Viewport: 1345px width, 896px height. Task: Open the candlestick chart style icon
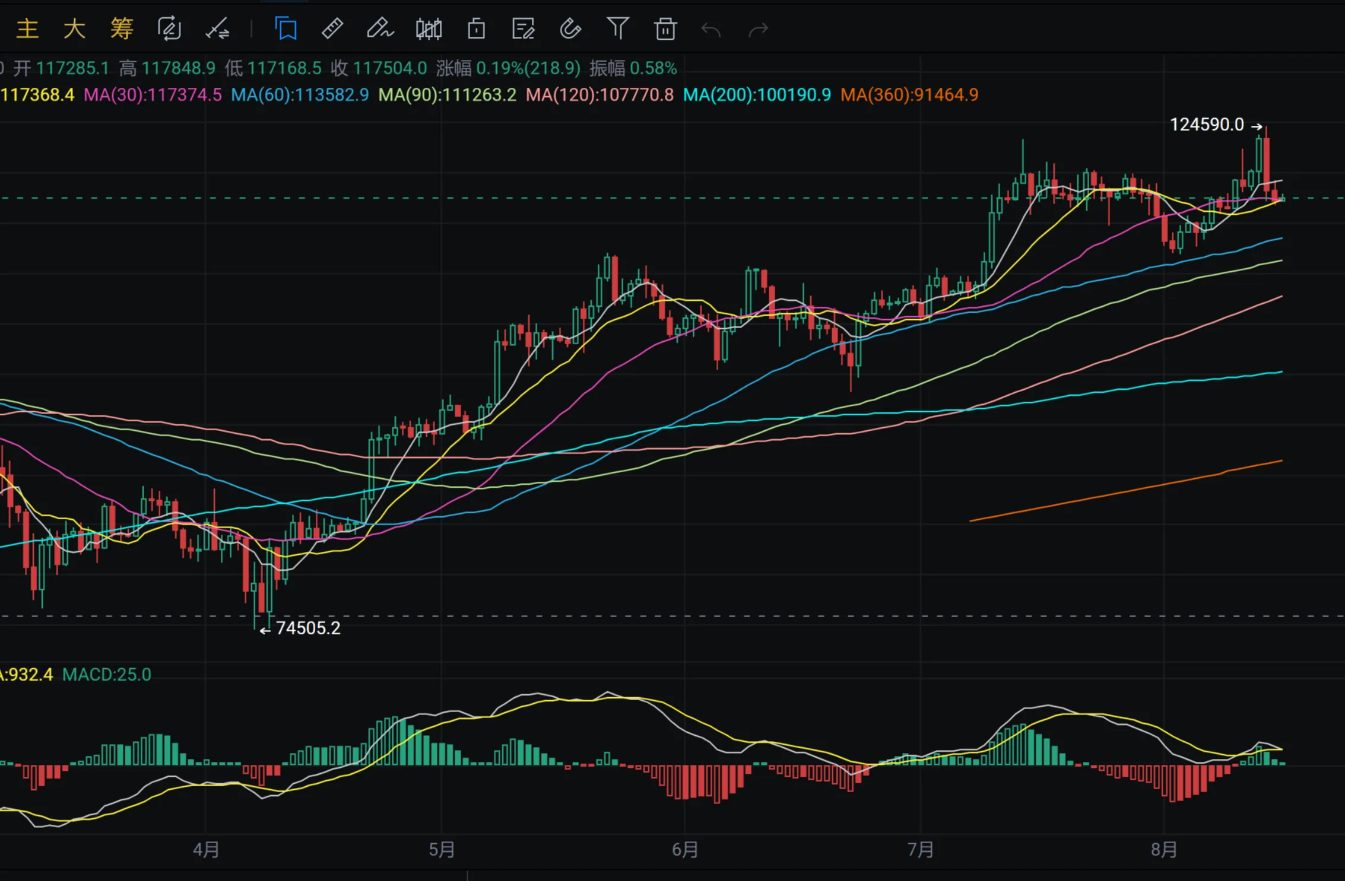coord(429,28)
